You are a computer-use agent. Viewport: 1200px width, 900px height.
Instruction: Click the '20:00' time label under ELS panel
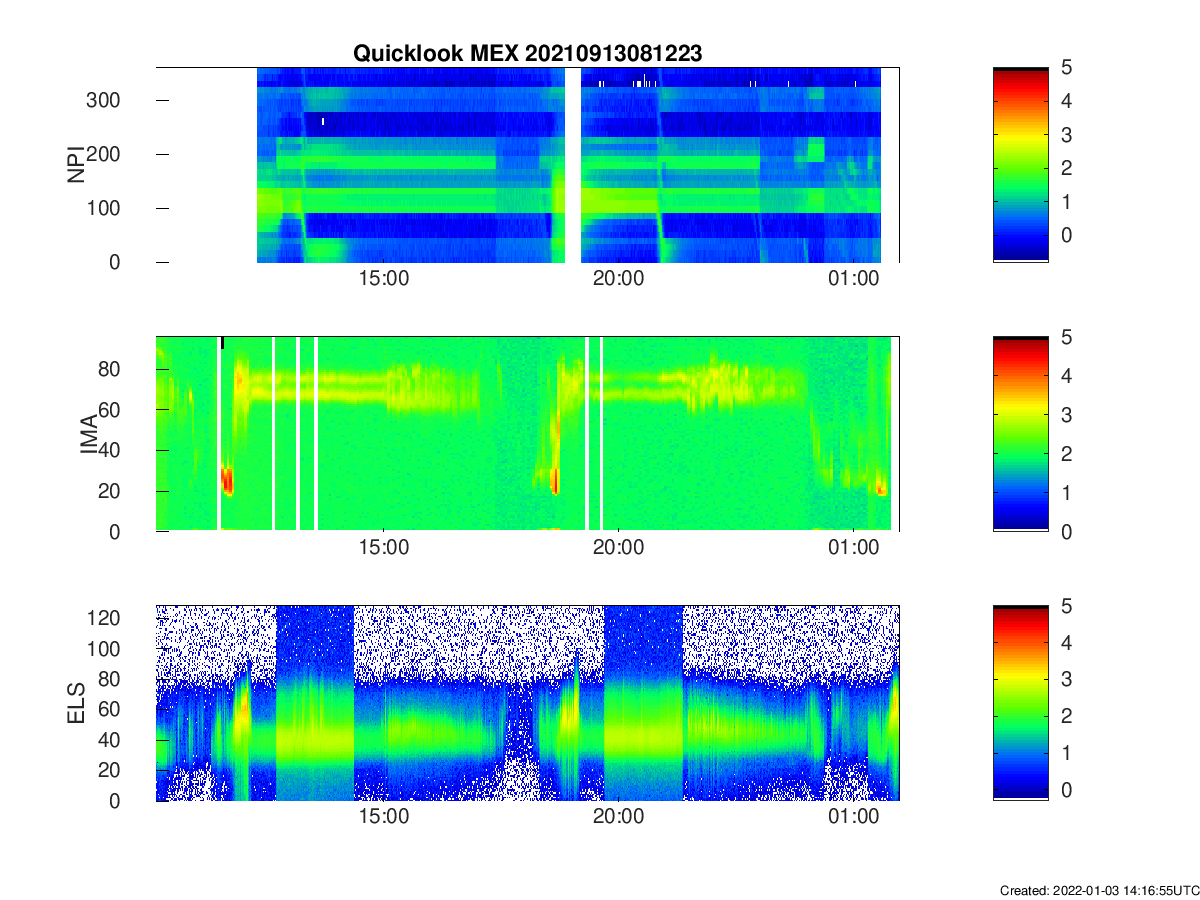click(x=618, y=819)
